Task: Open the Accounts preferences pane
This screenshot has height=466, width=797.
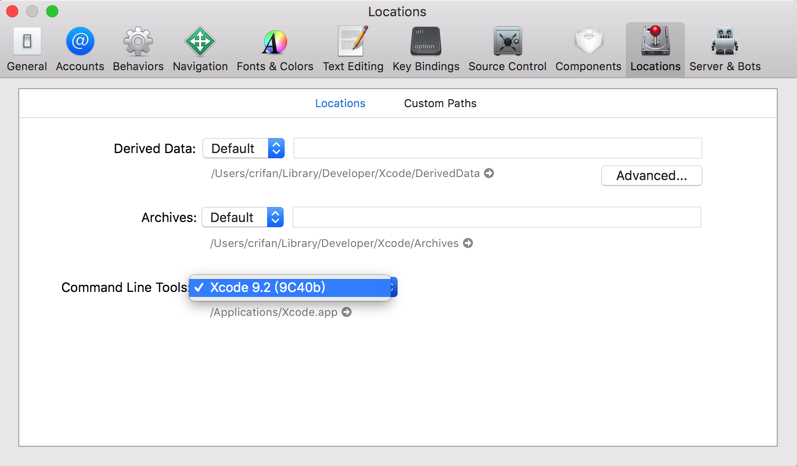Action: tap(80, 49)
